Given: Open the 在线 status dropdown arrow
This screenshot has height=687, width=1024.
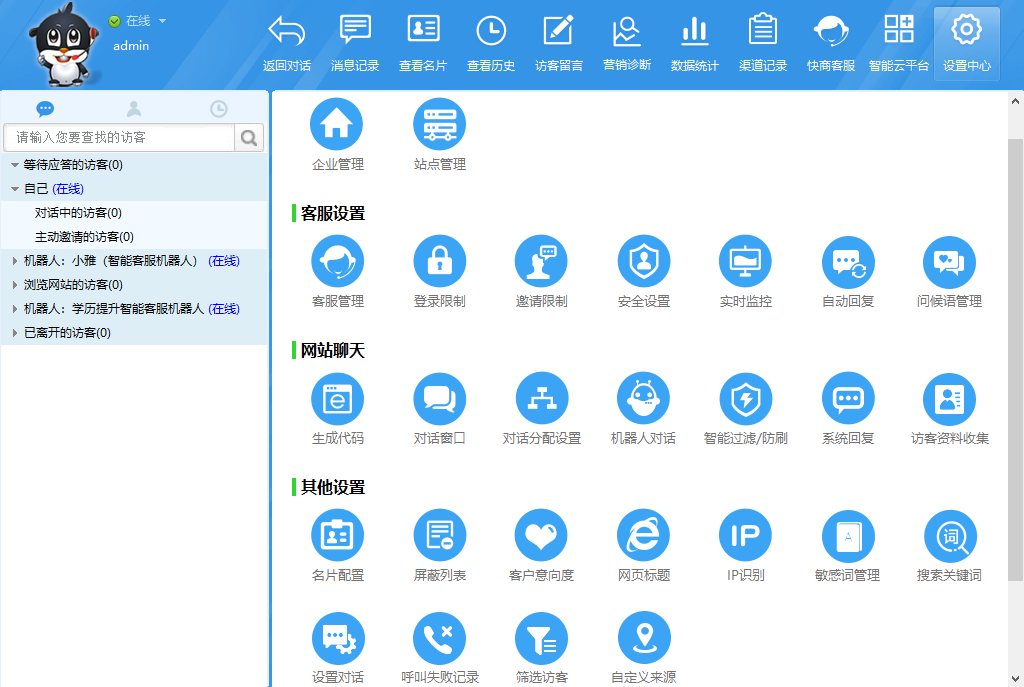Looking at the screenshot, I should coord(163,21).
